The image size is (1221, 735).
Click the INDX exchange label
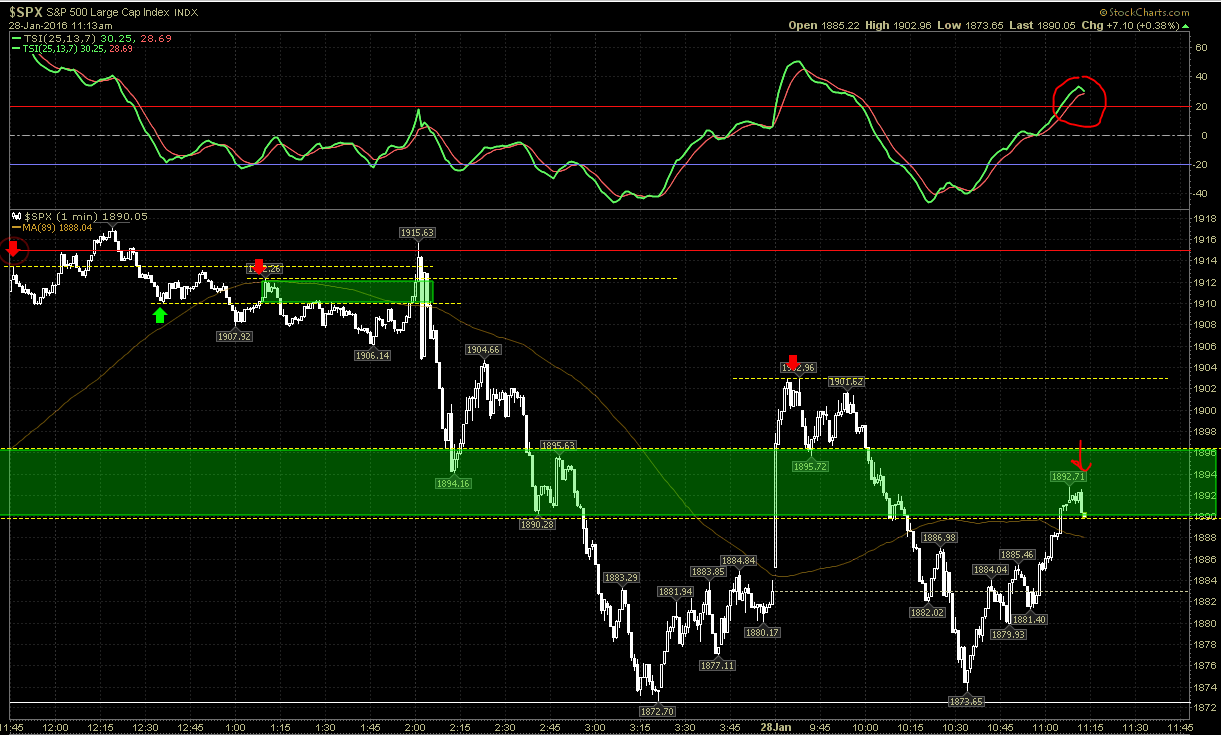[x=186, y=12]
